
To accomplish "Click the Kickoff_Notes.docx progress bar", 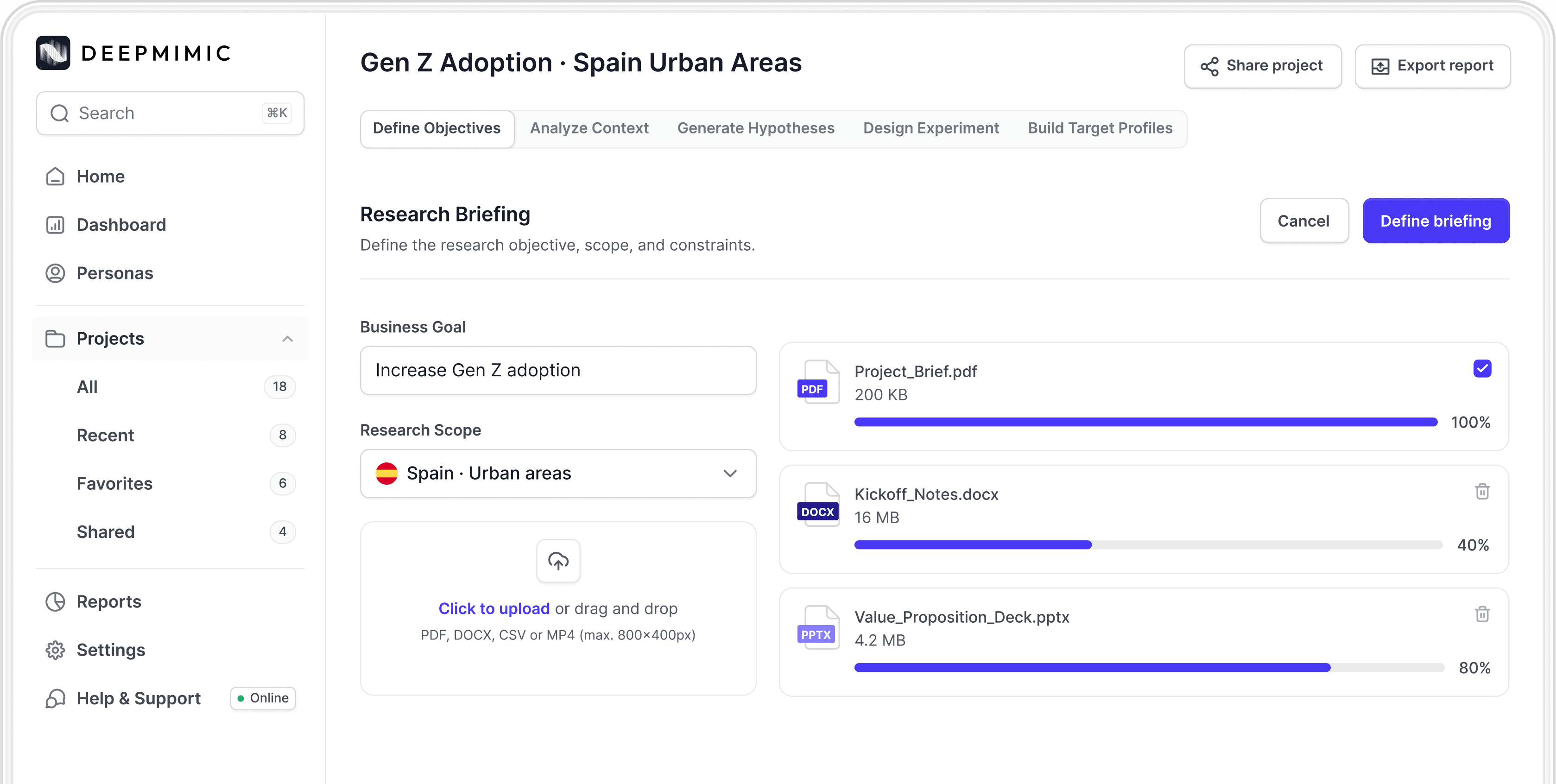I will point(1148,545).
